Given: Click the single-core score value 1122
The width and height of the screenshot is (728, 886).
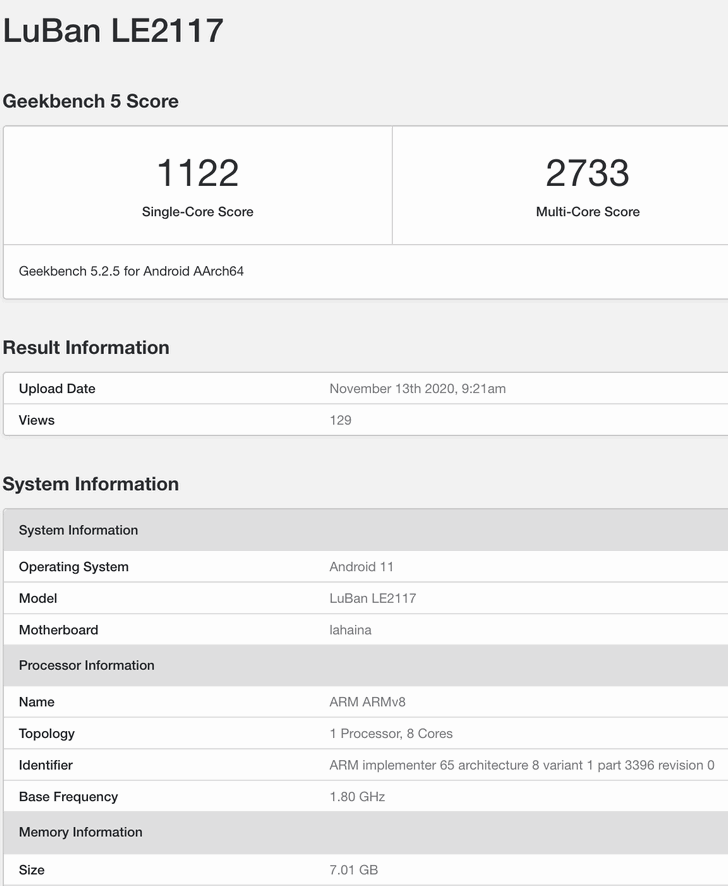Looking at the screenshot, I should tap(198, 173).
